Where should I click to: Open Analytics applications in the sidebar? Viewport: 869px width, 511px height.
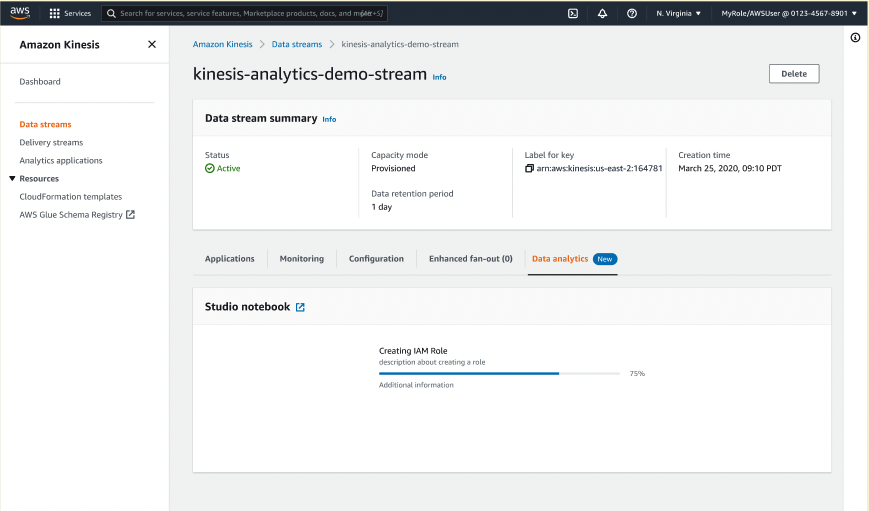(x=61, y=161)
